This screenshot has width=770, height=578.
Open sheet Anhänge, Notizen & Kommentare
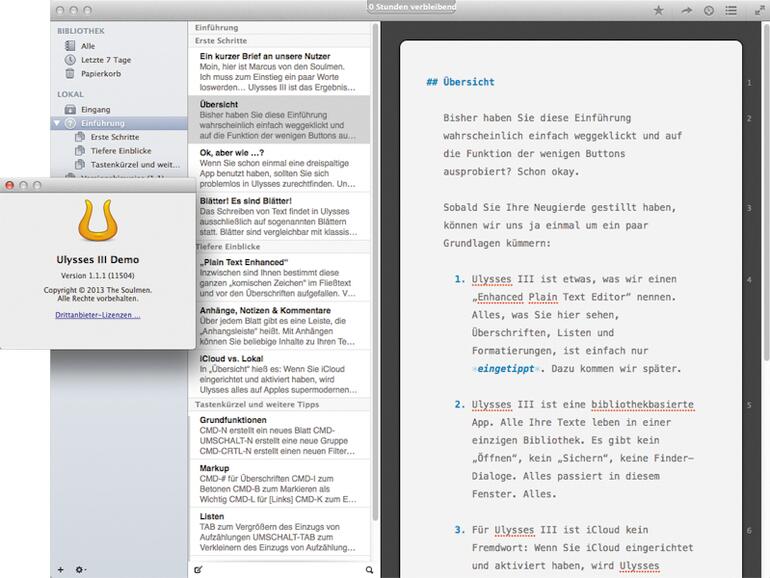coord(279,326)
